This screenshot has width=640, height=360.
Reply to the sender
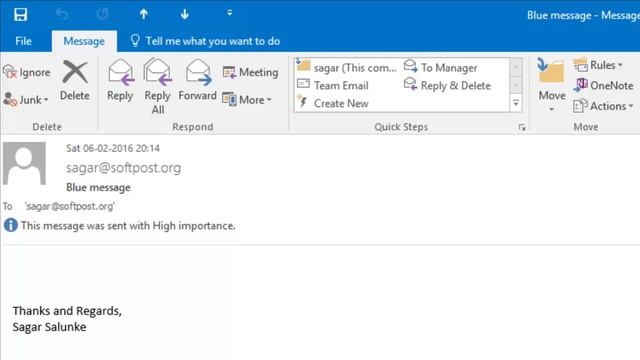(120, 81)
